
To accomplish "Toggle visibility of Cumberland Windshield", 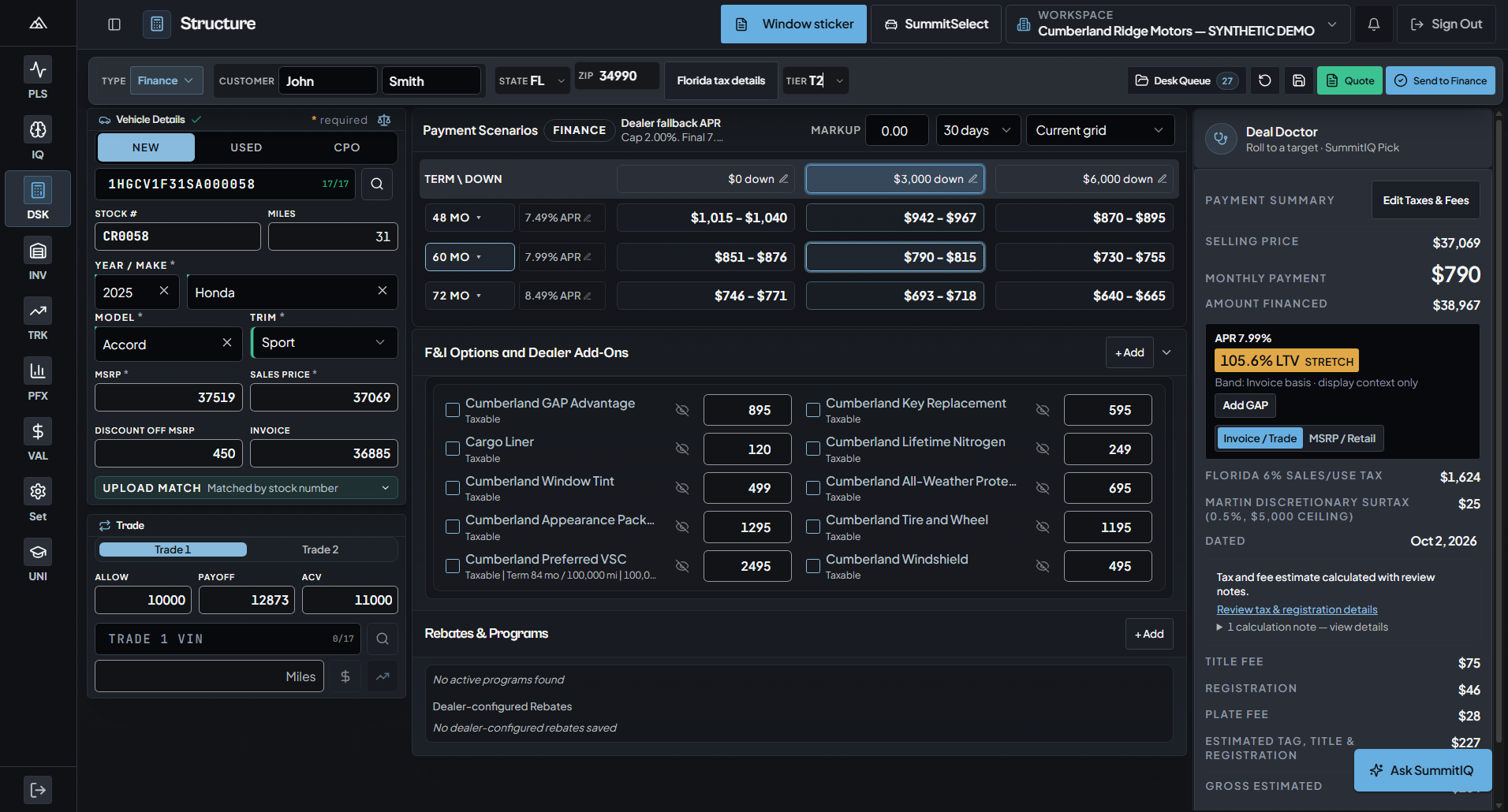I will [1042, 566].
